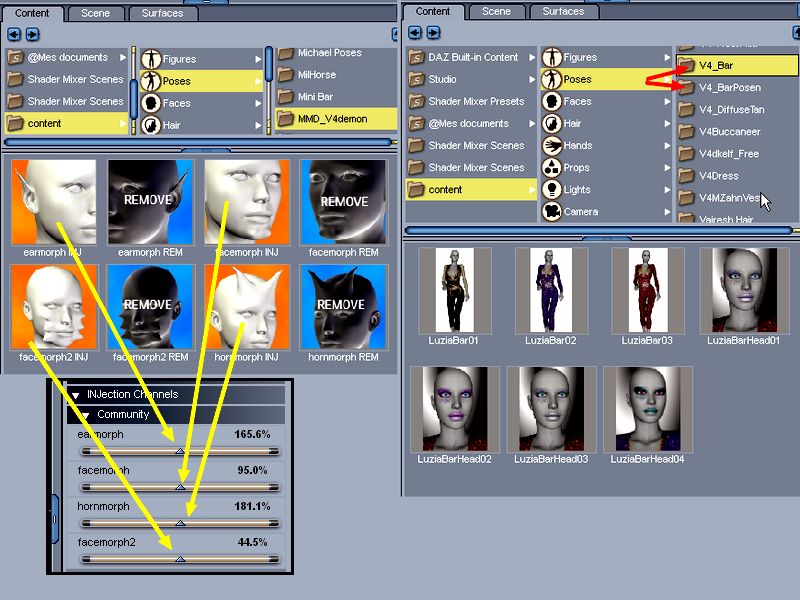This screenshot has width=800, height=600.
Task: Expand Props arrow in right panel
Action: [x=667, y=167]
